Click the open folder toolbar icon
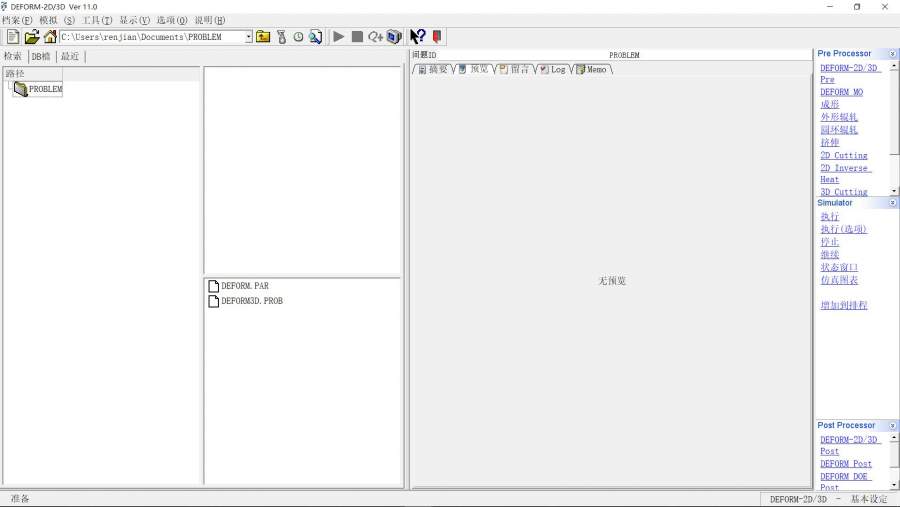Viewport: 900px width, 507px height. click(32, 37)
